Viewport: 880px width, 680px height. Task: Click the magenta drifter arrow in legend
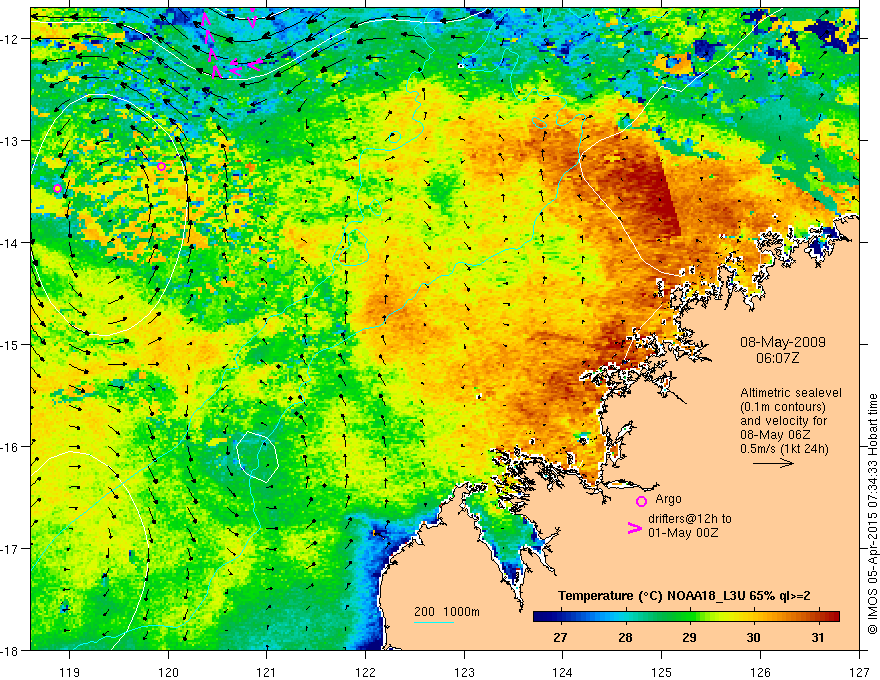pos(635,528)
